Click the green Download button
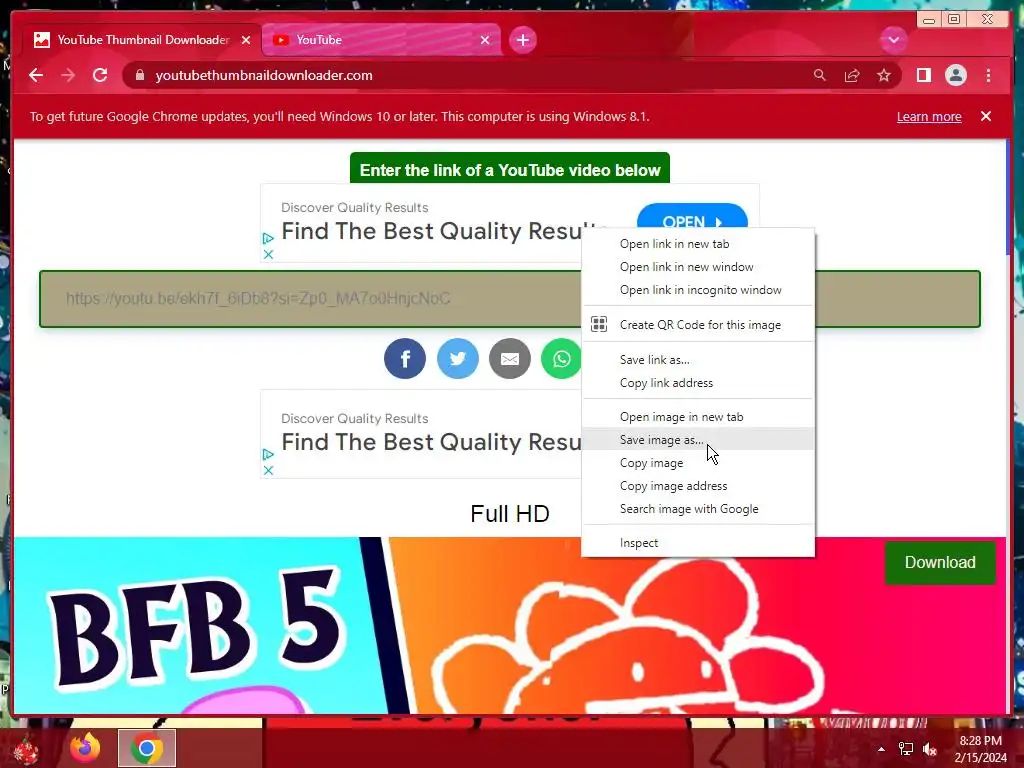This screenshot has height=768, width=1024. [x=940, y=562]
